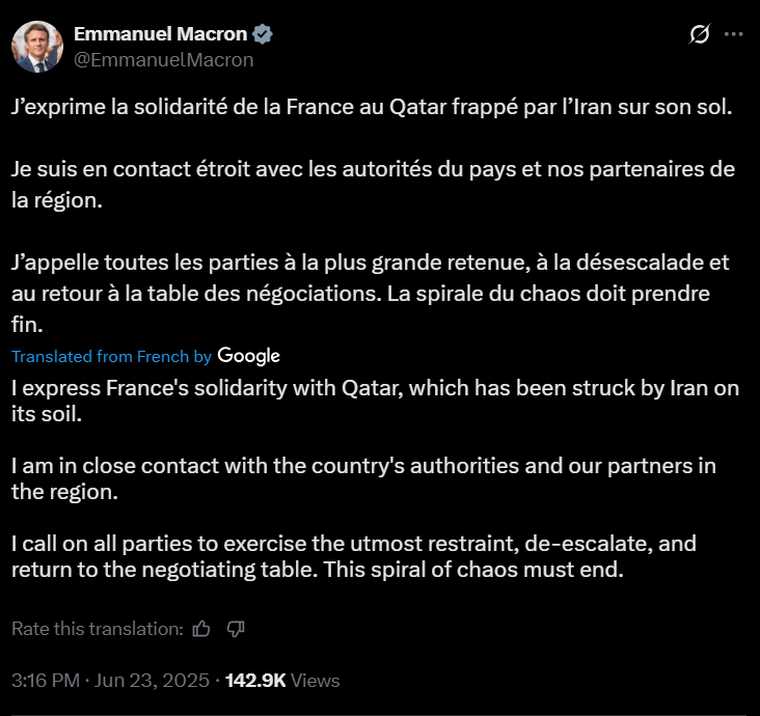Click the English text "I am in close contact"
Viewport: 760px width, 716px height.
pyautogui.click(x=364, y=478)
